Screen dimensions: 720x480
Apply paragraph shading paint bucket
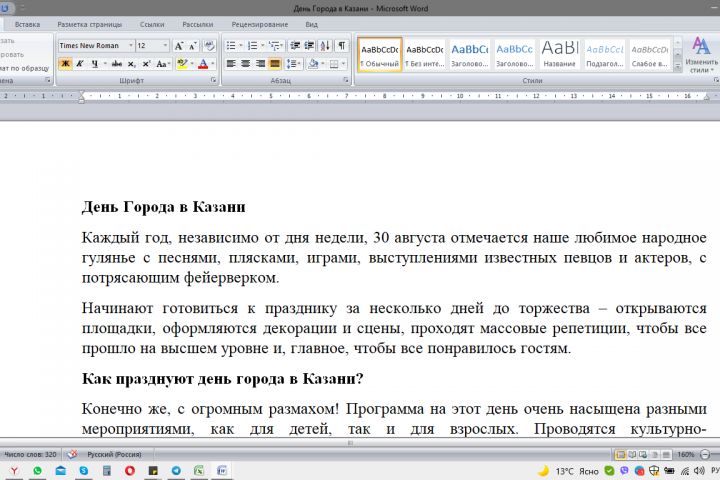click(313, 64)
